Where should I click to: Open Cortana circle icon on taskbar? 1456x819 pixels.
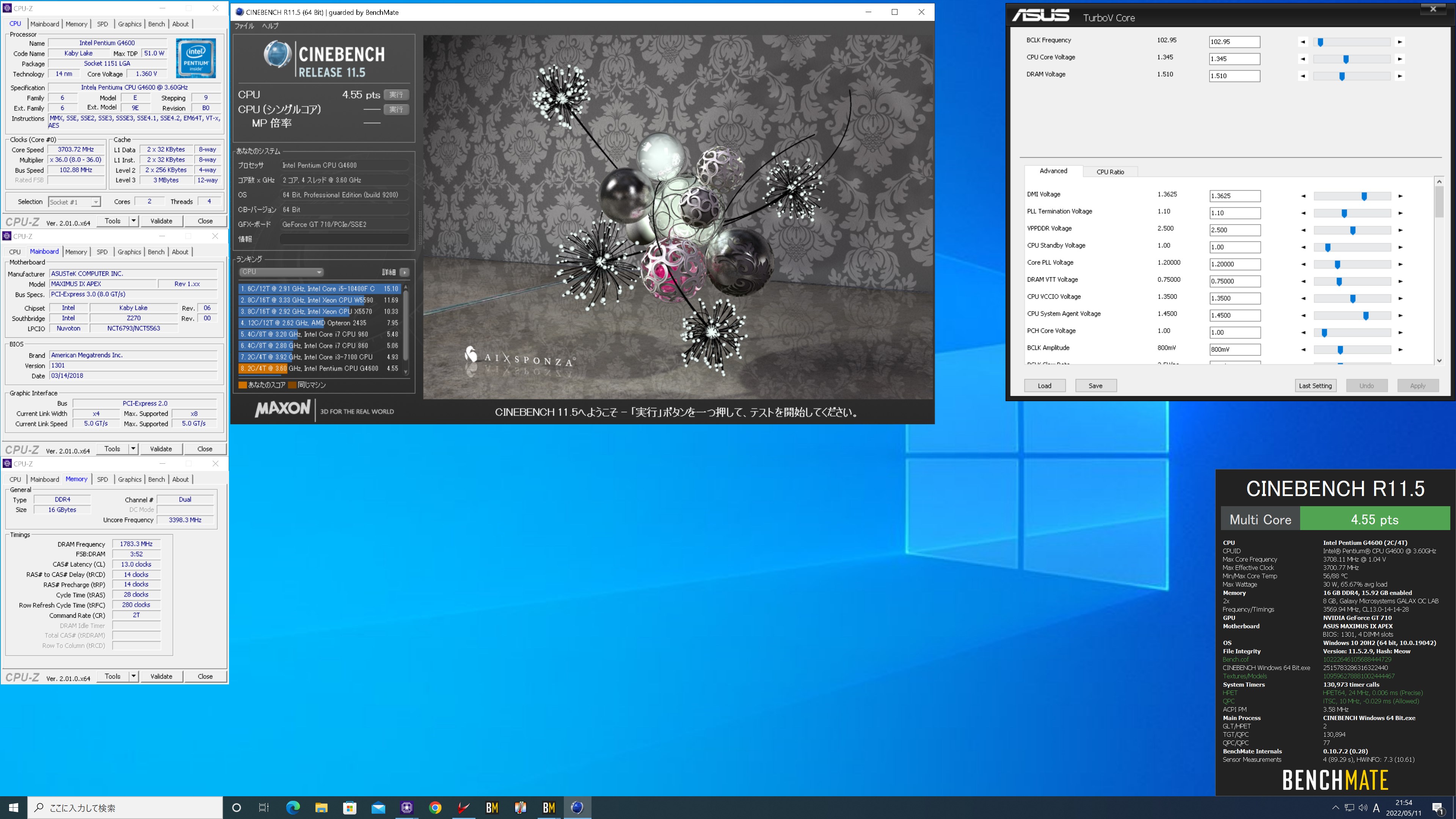[x=236, y=808]
